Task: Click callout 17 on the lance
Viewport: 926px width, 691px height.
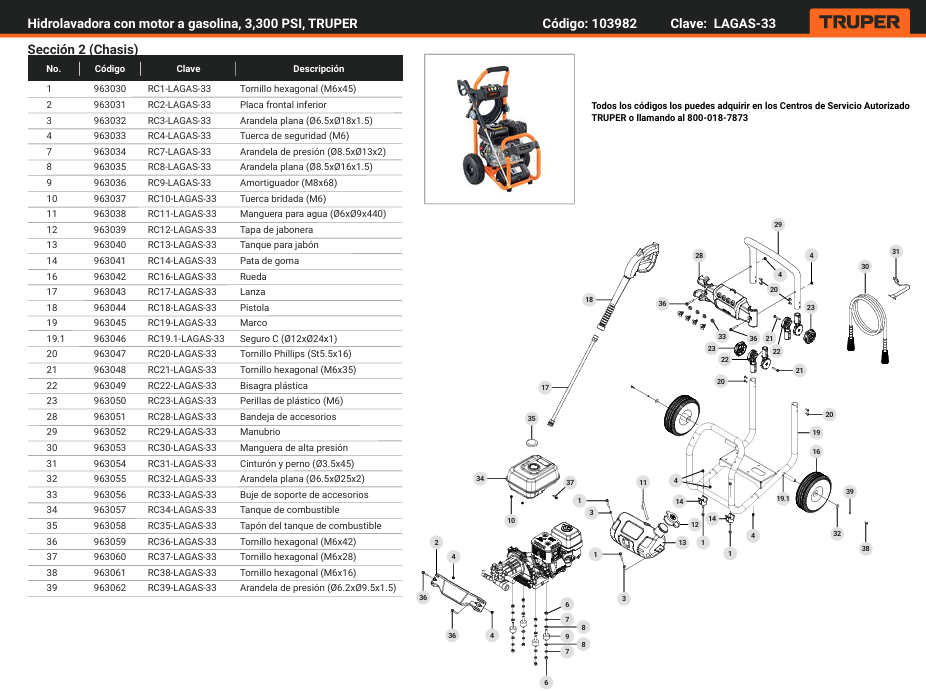Action: tap(545, 387)
